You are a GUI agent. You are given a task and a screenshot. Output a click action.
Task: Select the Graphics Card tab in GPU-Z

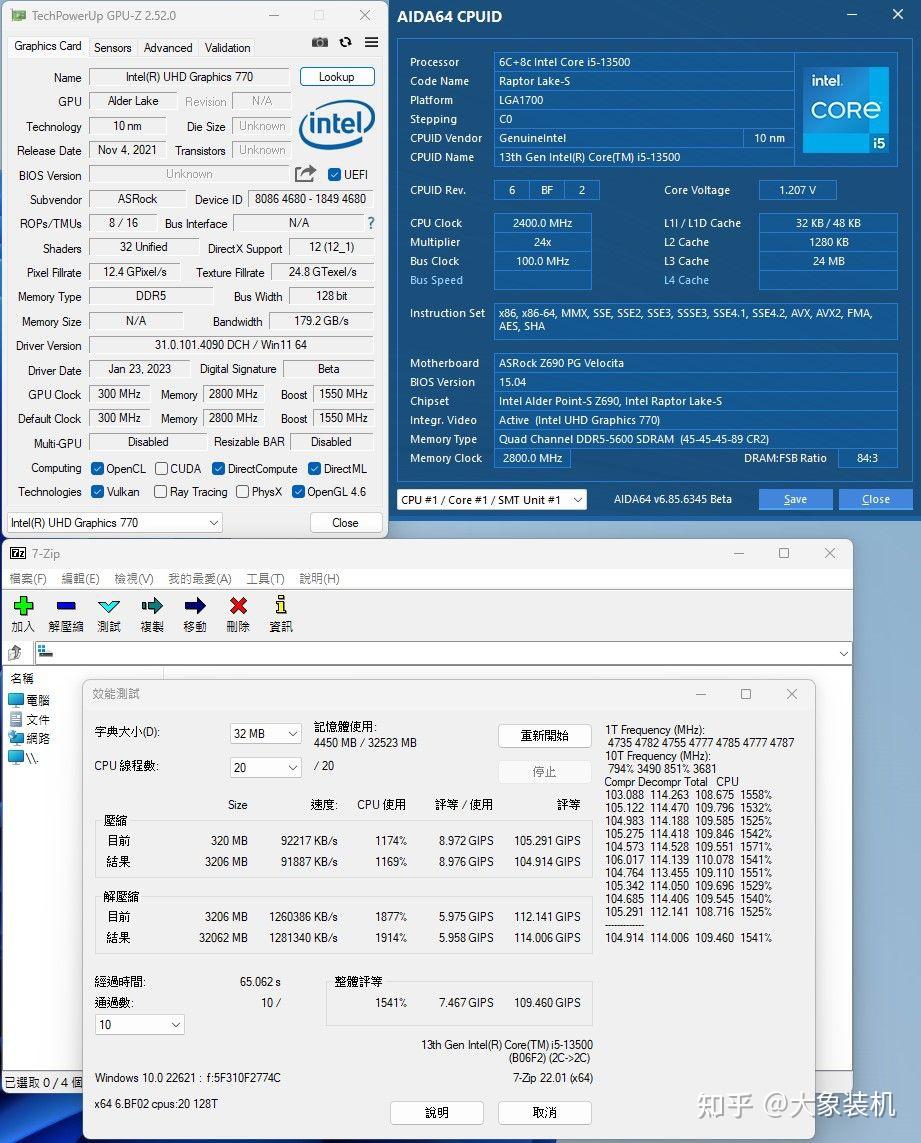pyautogui.click(x=47, y=46)
